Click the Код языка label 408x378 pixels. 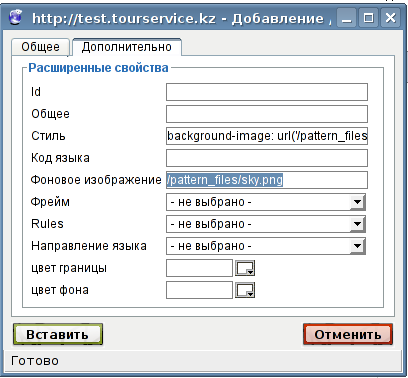coord(60,158)
